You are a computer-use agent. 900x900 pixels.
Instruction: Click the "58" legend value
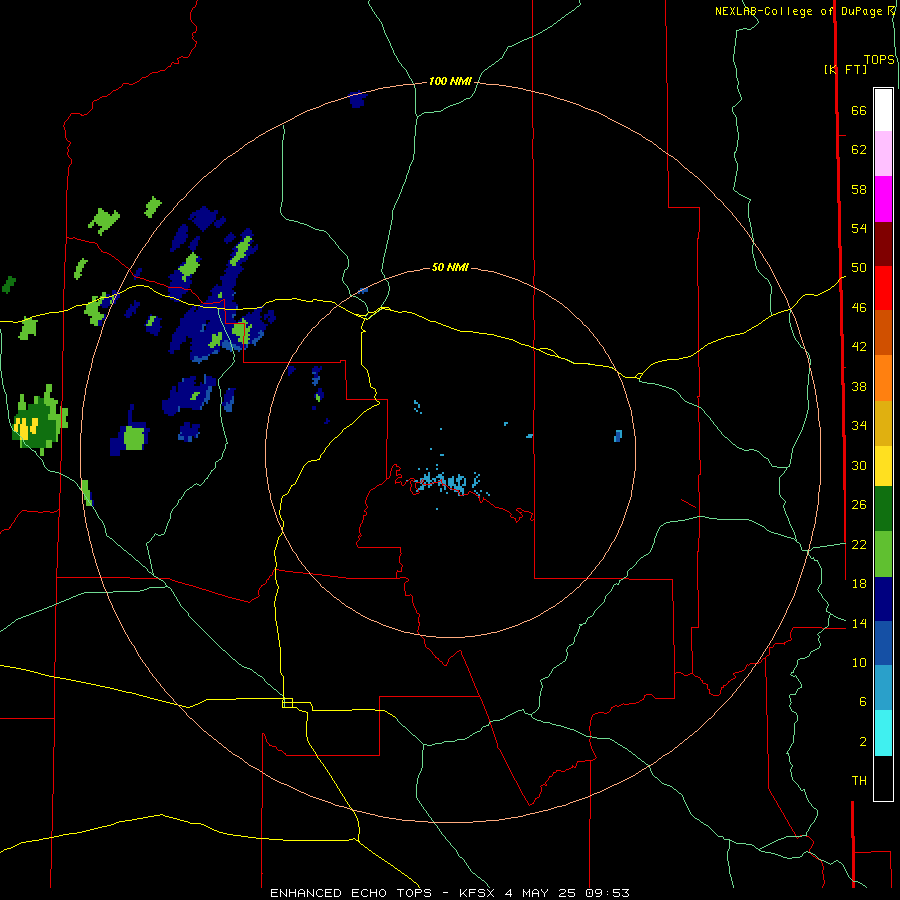click(859, 189)
